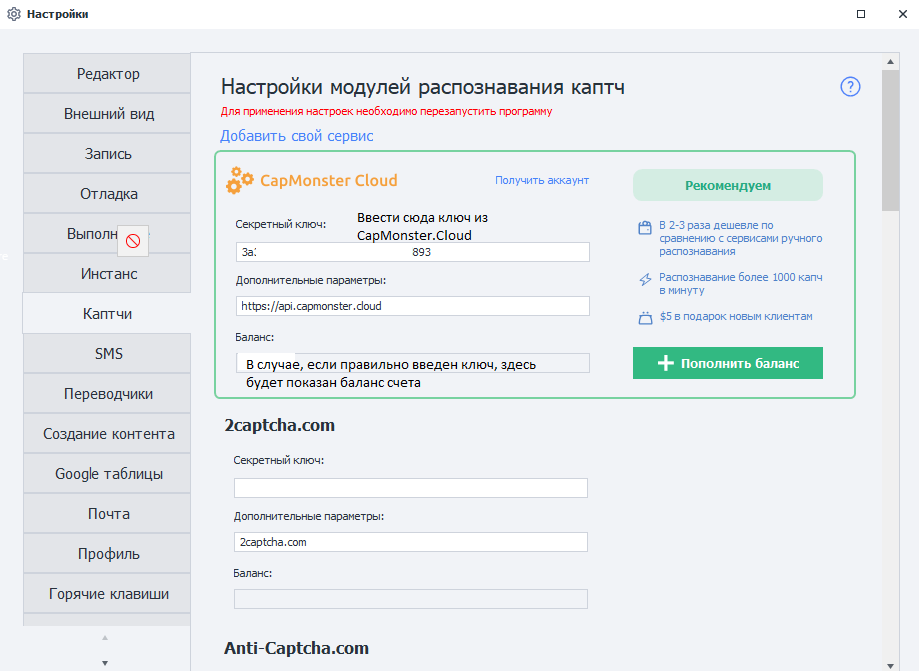
Task: Click Секретный ключ label under CapMonster Cloud
Action: click(x=281, y=224)
